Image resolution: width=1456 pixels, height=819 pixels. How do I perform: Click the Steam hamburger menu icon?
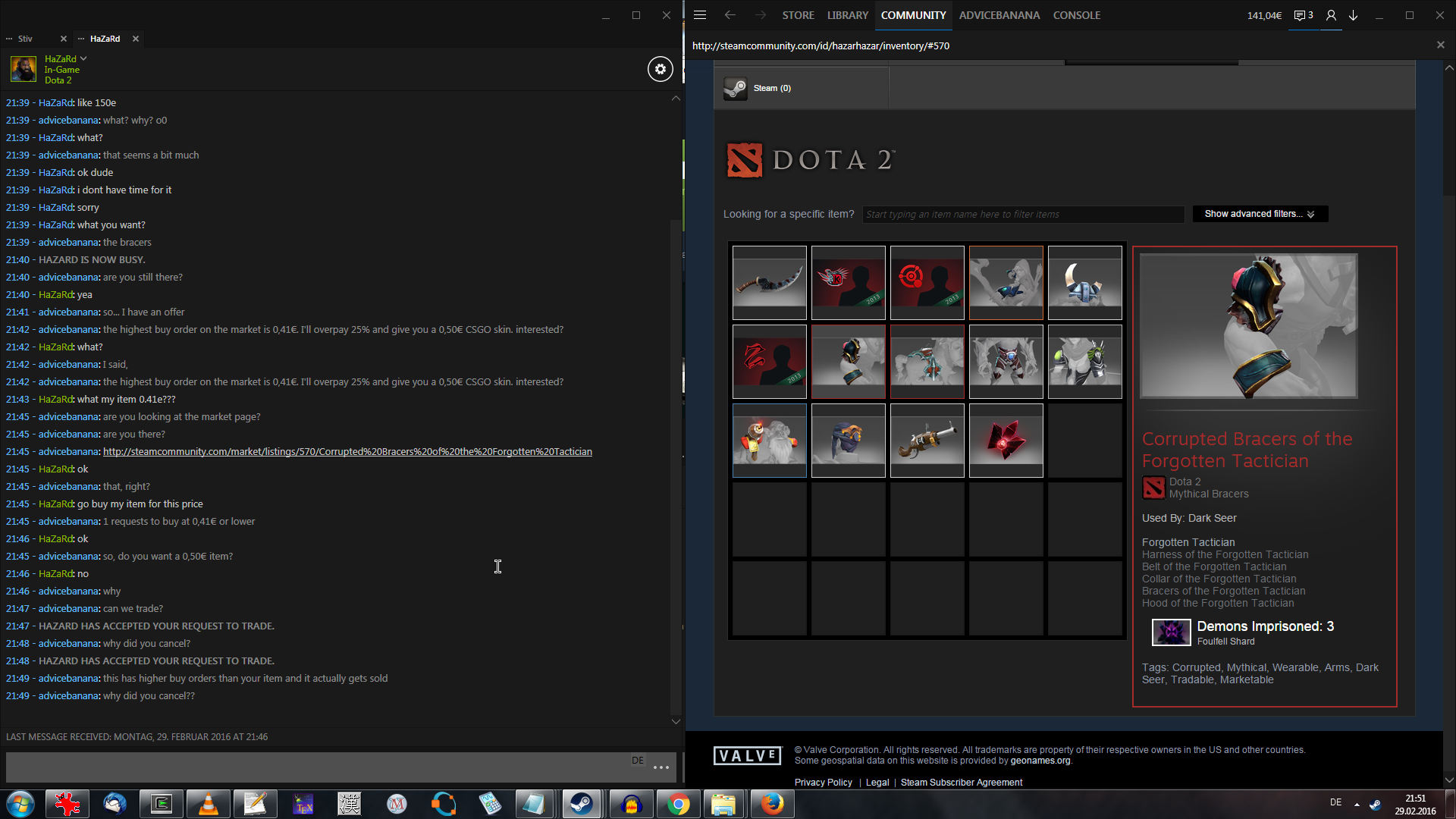[700, 15]
